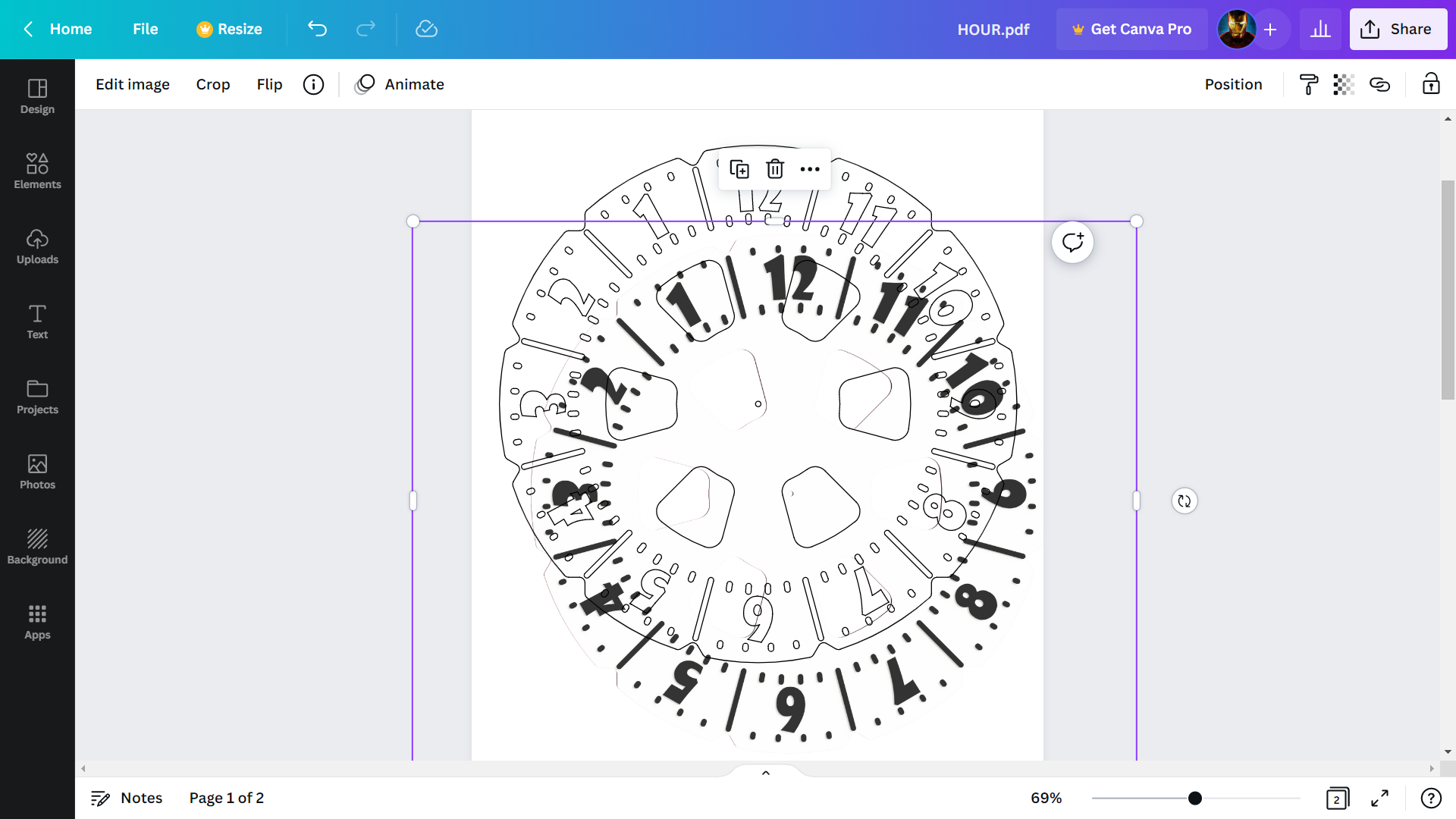The image size is (1456, 819).
Task: Open the Resize menu
Action: (x=229, y=29)
